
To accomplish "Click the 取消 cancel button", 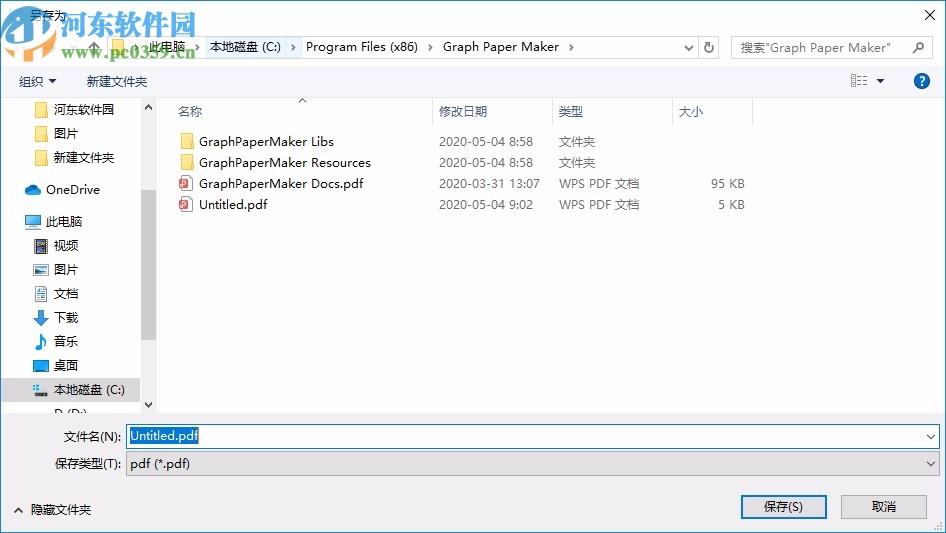I will [884, 506].
